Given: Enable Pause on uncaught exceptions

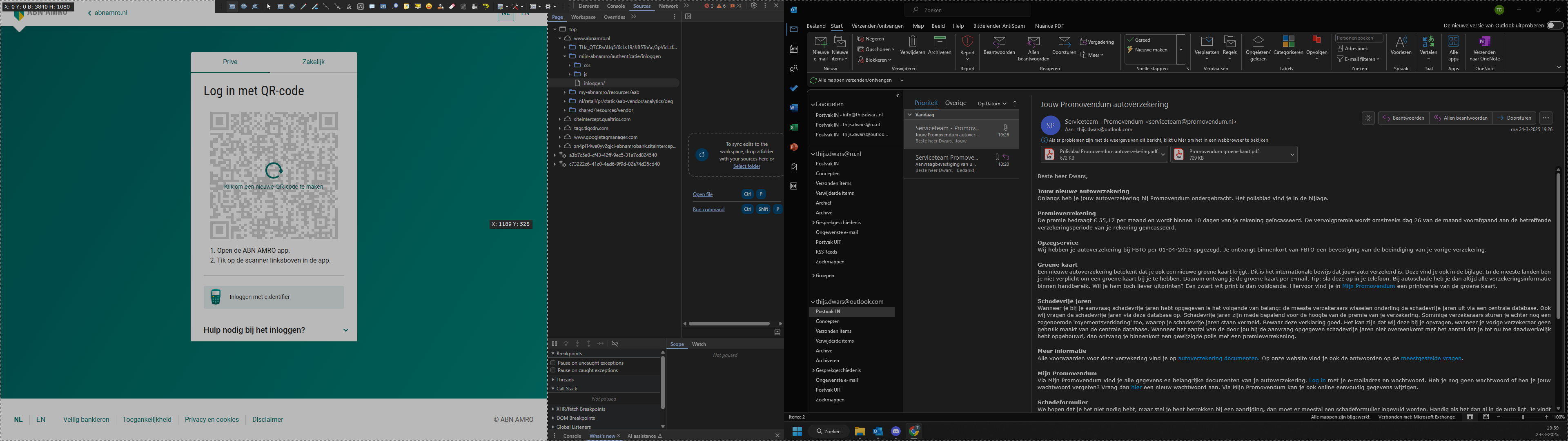Looking at the screenshot, I should point(553,363).
